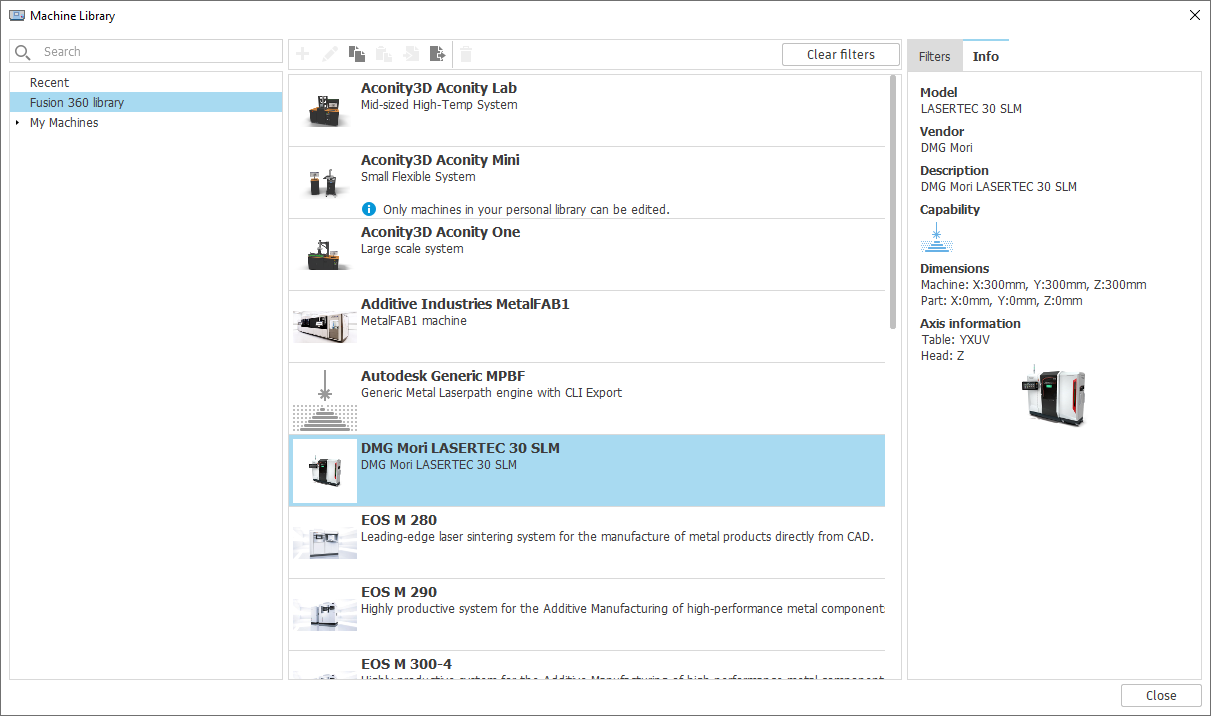The width and height of the screenshot is (1211, 716).
Task: Click the blue info icon in Aconity Mini row
Action: [x=369, y=209]
